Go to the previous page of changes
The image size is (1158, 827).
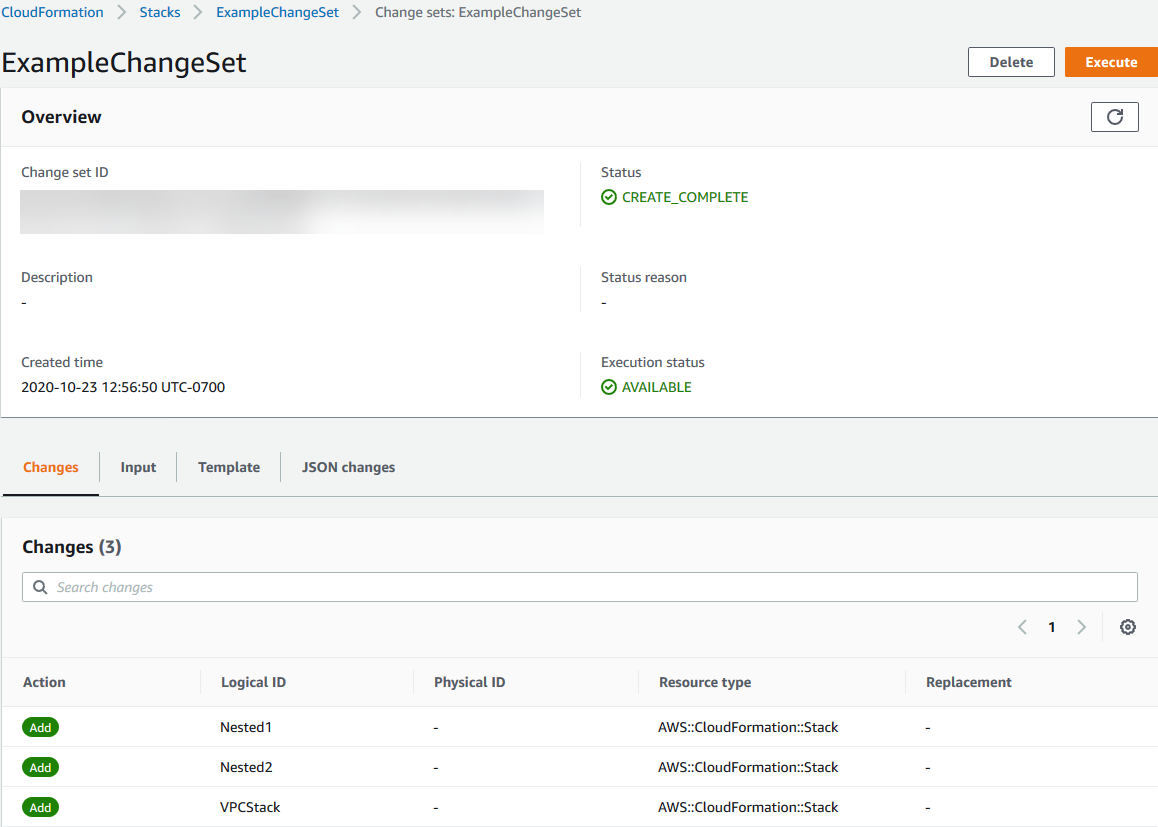pyautogui.click(x=1022, y=627)
